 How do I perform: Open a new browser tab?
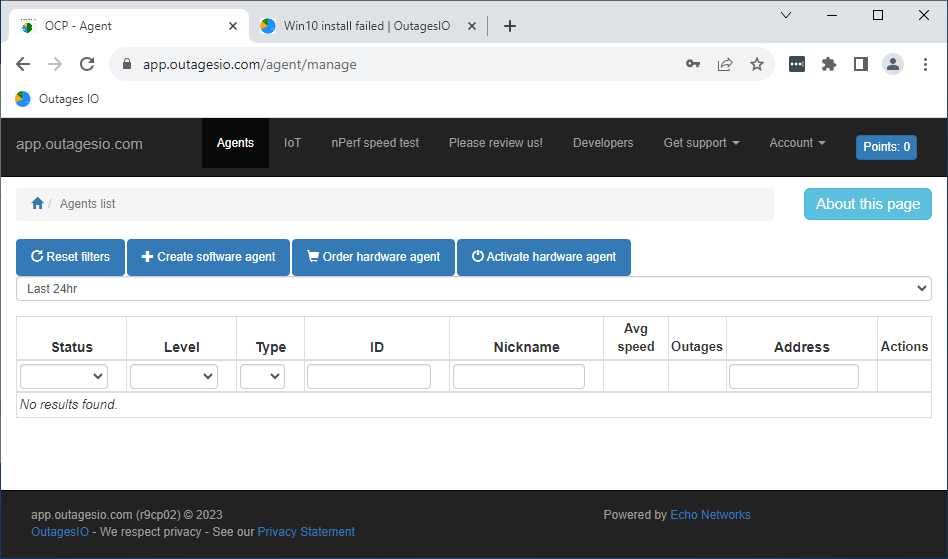point(510,26)
